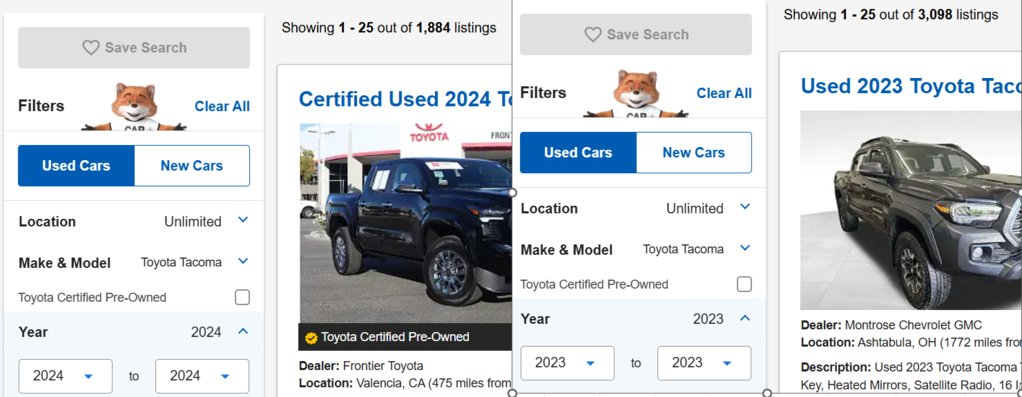The image size is (1022, 397).
Task: Click the heart icon in left Save Search
Action: (x=91, y=48)
